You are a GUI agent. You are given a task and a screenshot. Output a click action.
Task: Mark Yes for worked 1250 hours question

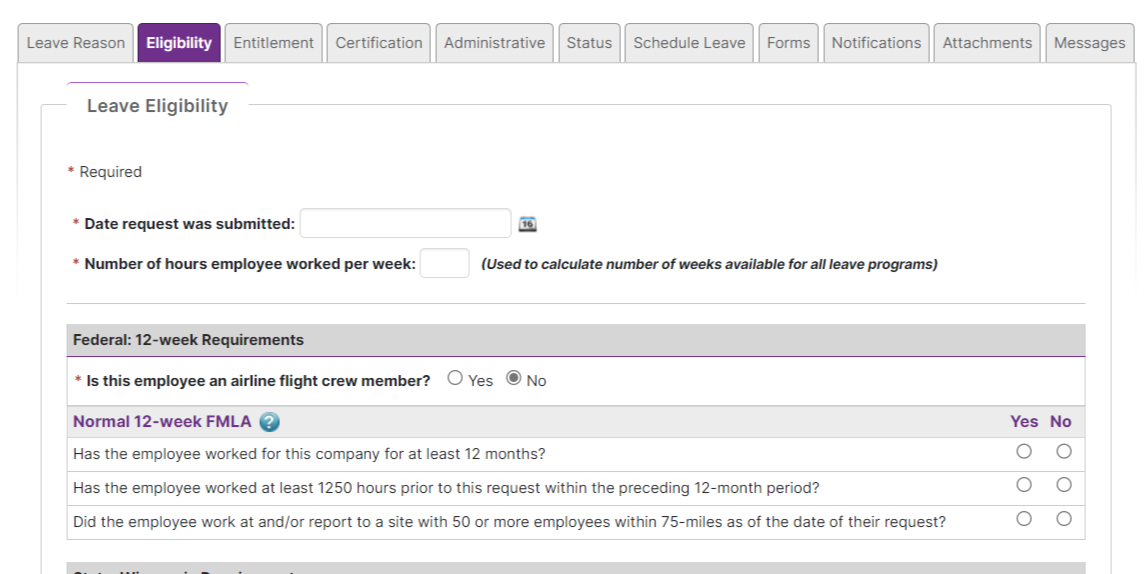(1024, 485)
